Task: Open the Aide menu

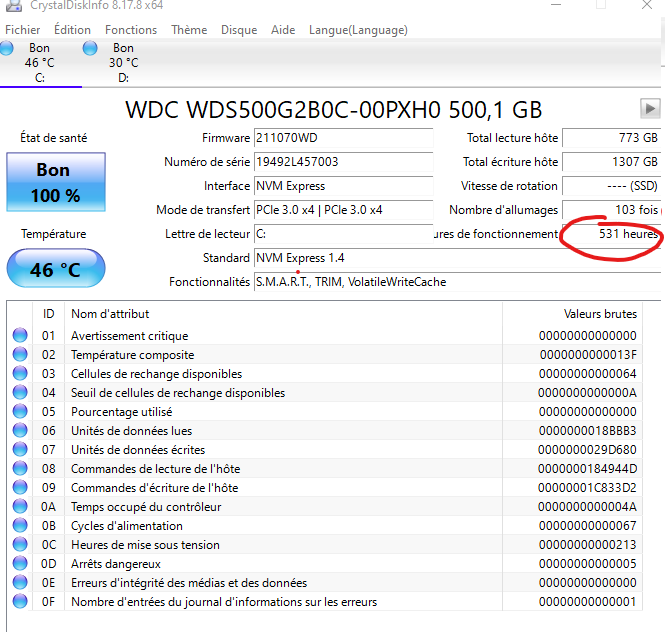Action: 283,30
